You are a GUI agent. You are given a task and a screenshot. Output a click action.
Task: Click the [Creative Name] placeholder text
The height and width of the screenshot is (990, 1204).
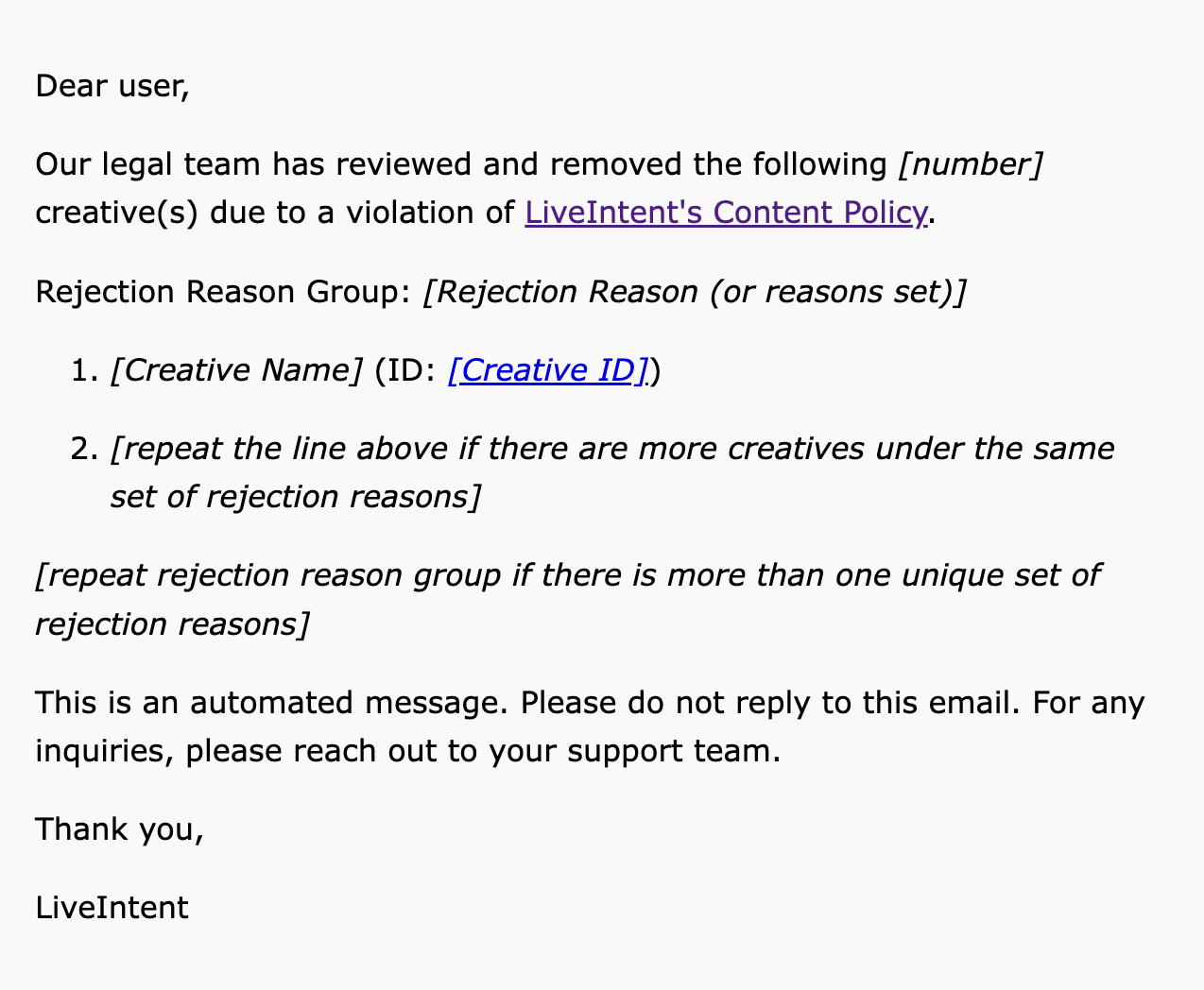tap(236, 370)
